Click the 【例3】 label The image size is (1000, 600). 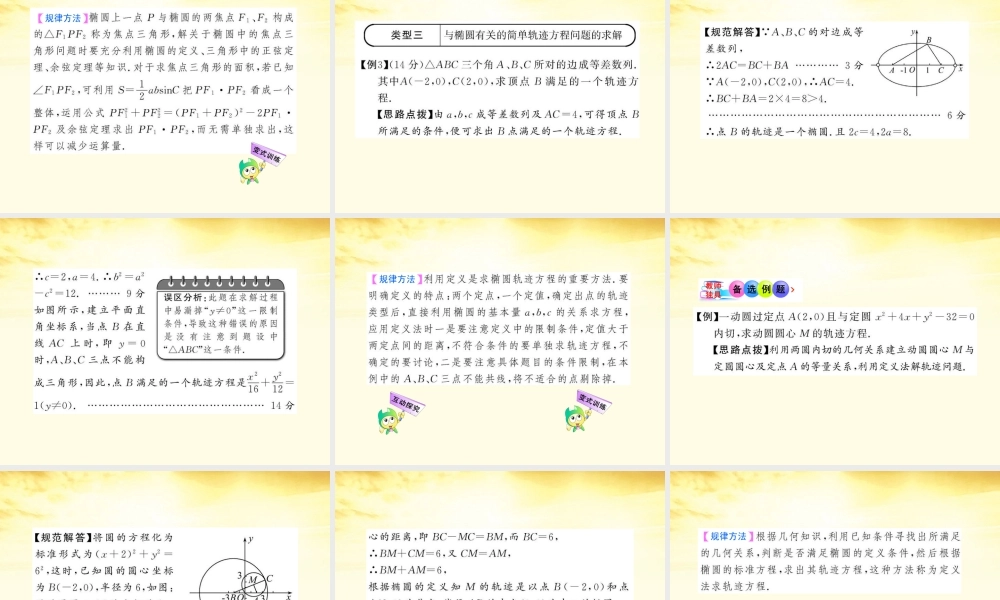[374, 64]
